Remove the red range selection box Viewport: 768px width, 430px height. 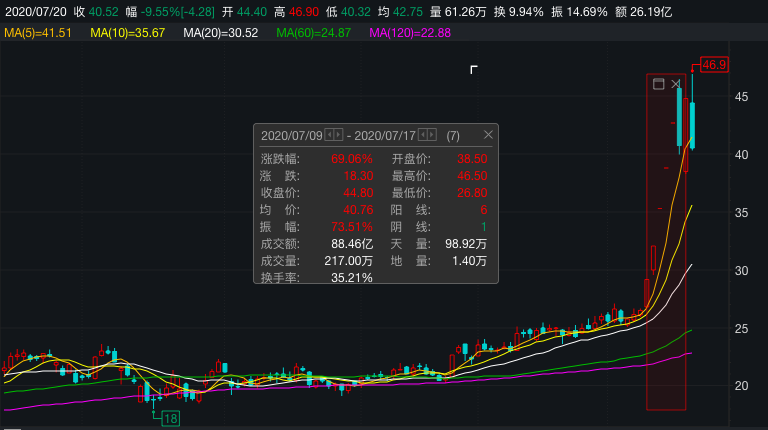[x=676, y=85]
